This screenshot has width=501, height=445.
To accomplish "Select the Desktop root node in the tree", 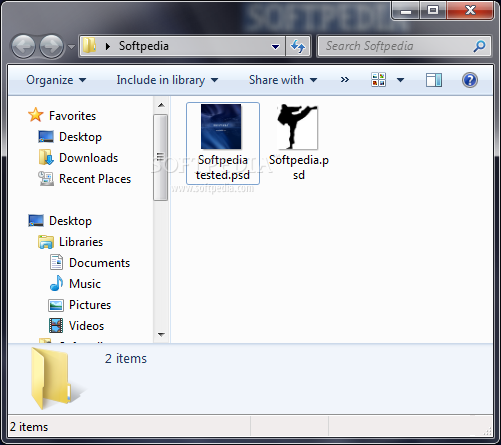I will click(x=70, y=221).
